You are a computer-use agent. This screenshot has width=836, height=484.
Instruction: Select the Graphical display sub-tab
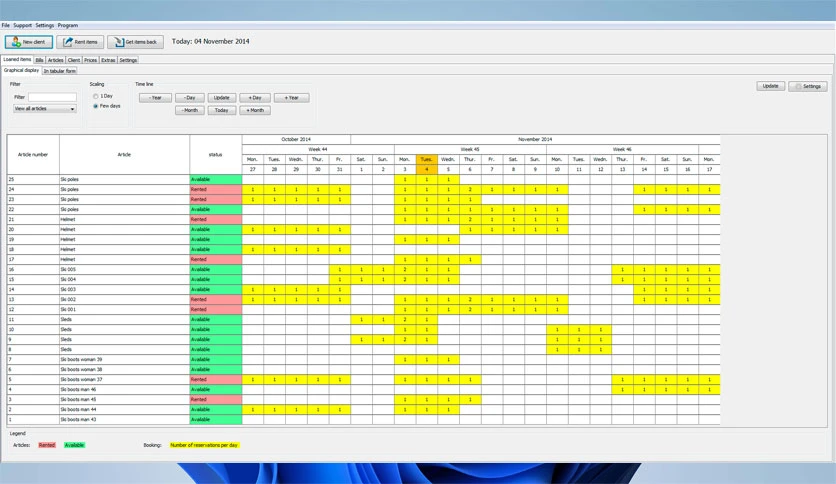click(x=21, y=70)
